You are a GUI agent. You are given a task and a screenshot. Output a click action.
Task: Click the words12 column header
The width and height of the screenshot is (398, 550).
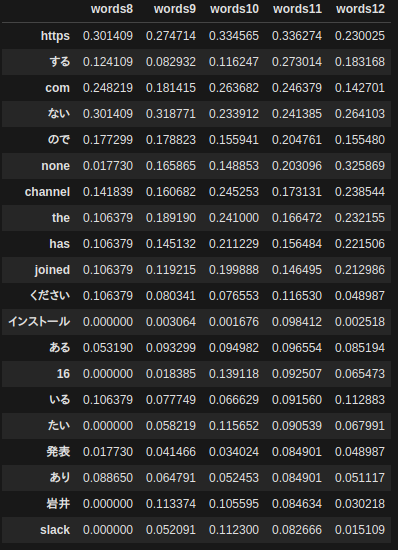click(360, 9)
